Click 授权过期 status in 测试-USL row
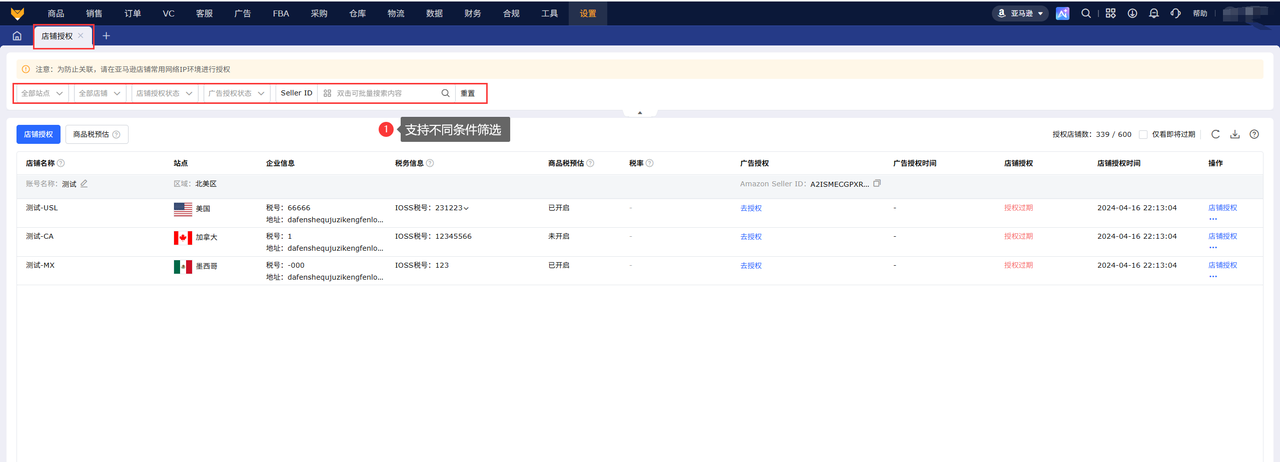 (1018, 208)
